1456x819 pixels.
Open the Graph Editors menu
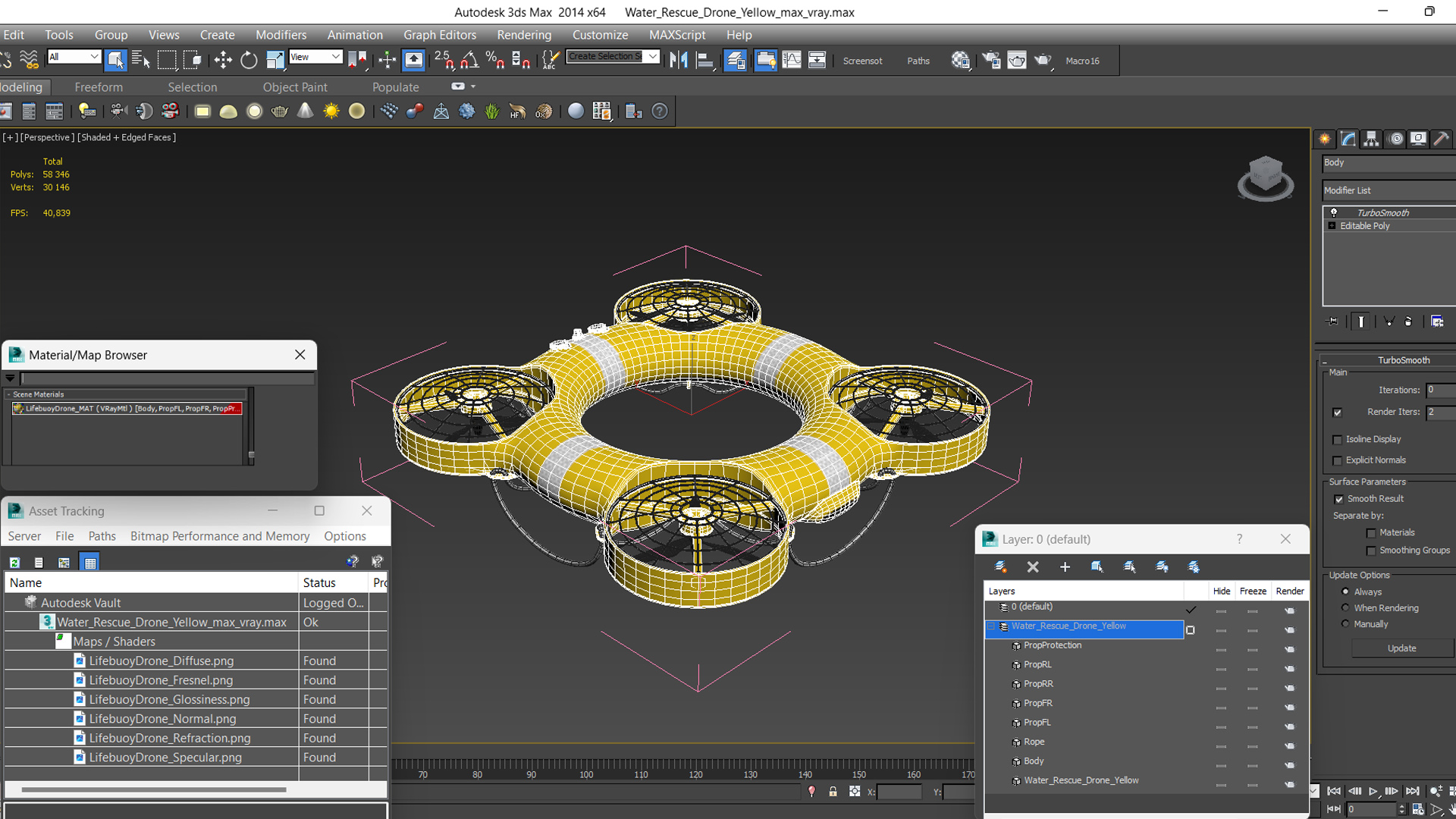pos(440,35)
